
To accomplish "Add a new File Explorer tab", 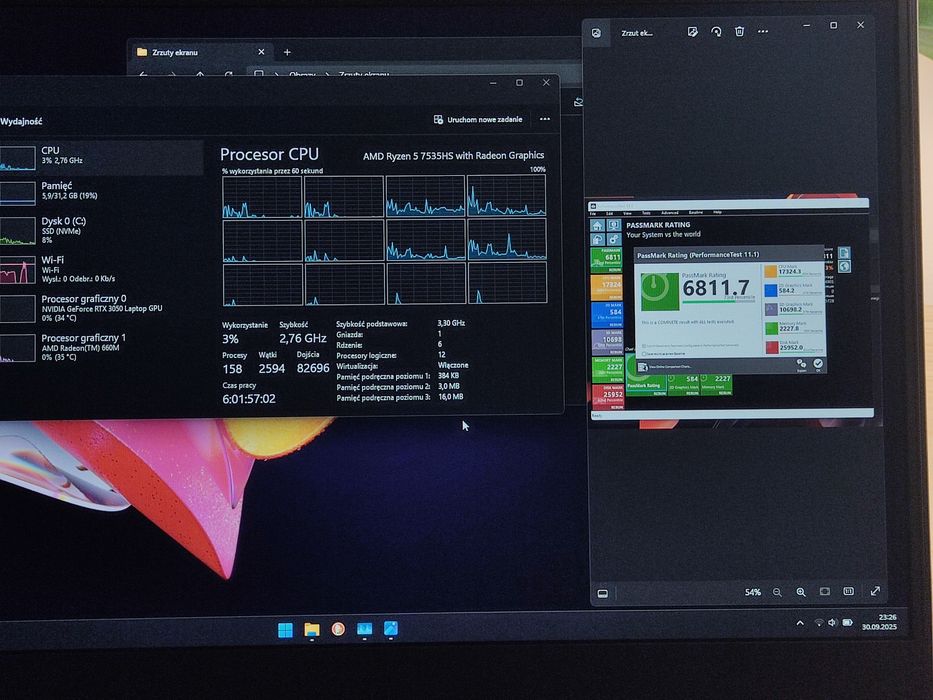I will click(x=287, y=52).
